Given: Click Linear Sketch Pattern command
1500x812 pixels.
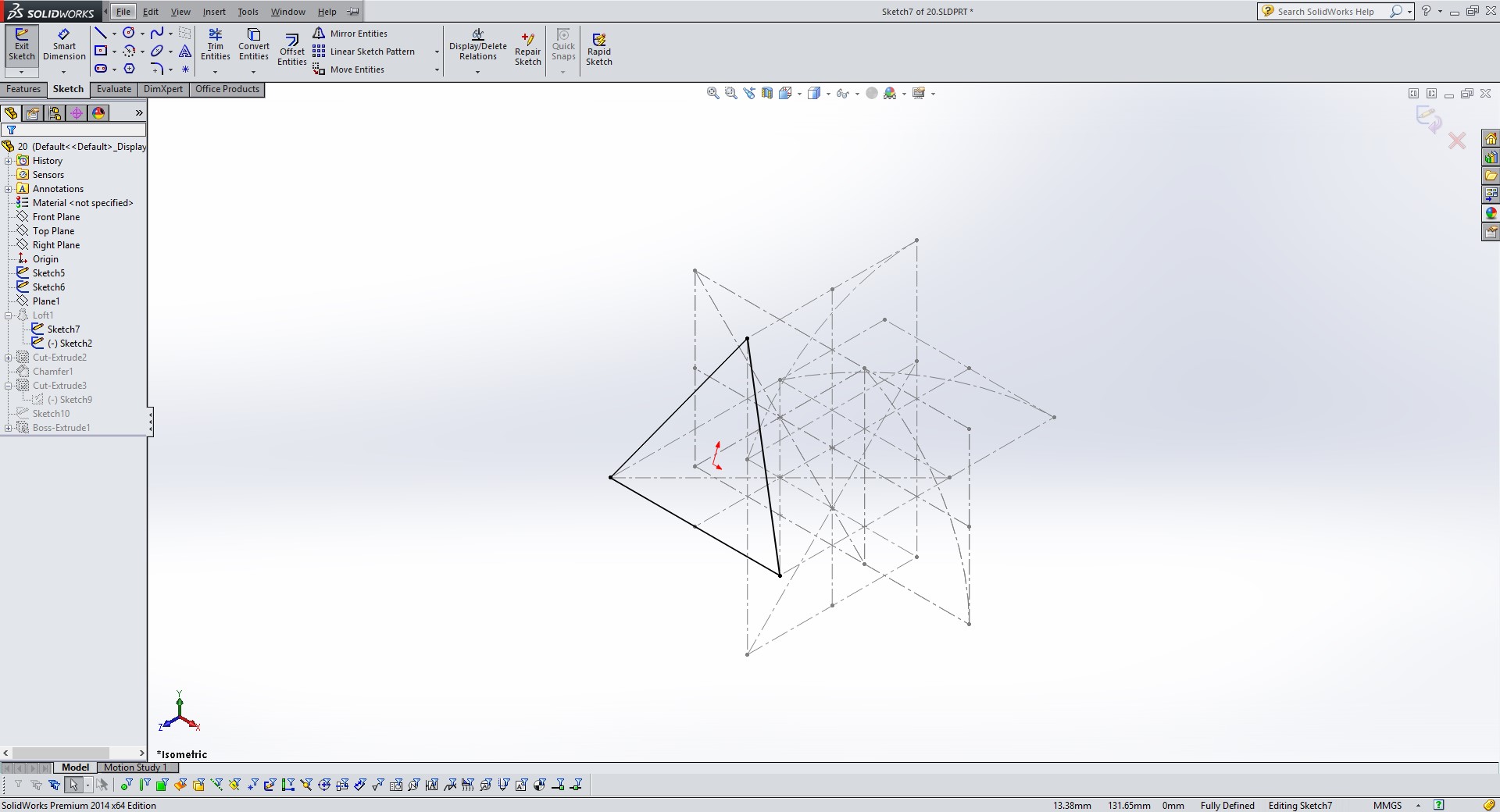Looking at the screenshot, I should (x=364, y=52).
